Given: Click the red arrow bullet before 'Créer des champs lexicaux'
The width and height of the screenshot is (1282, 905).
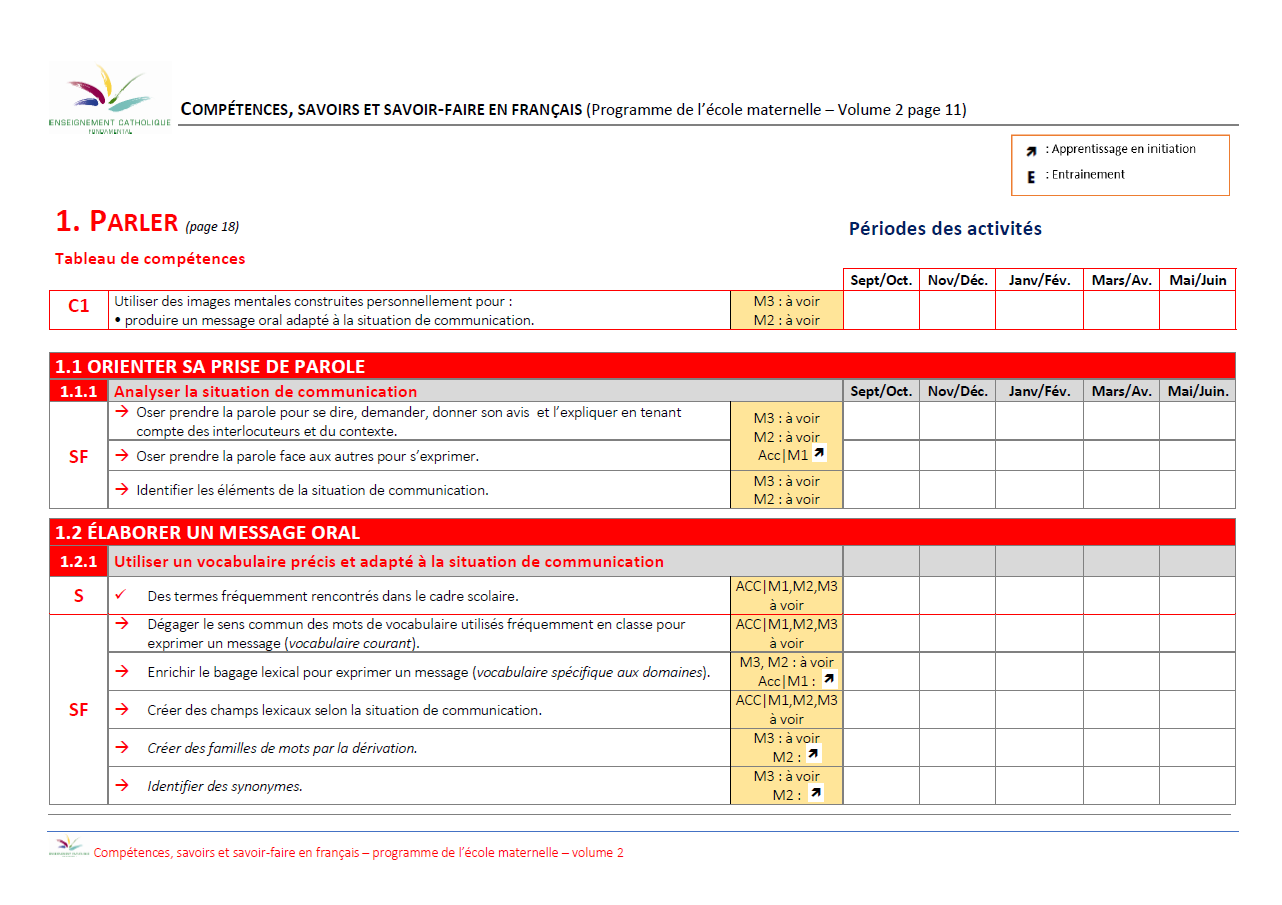Looking at the screenshot, I should [x=122, y=709].
